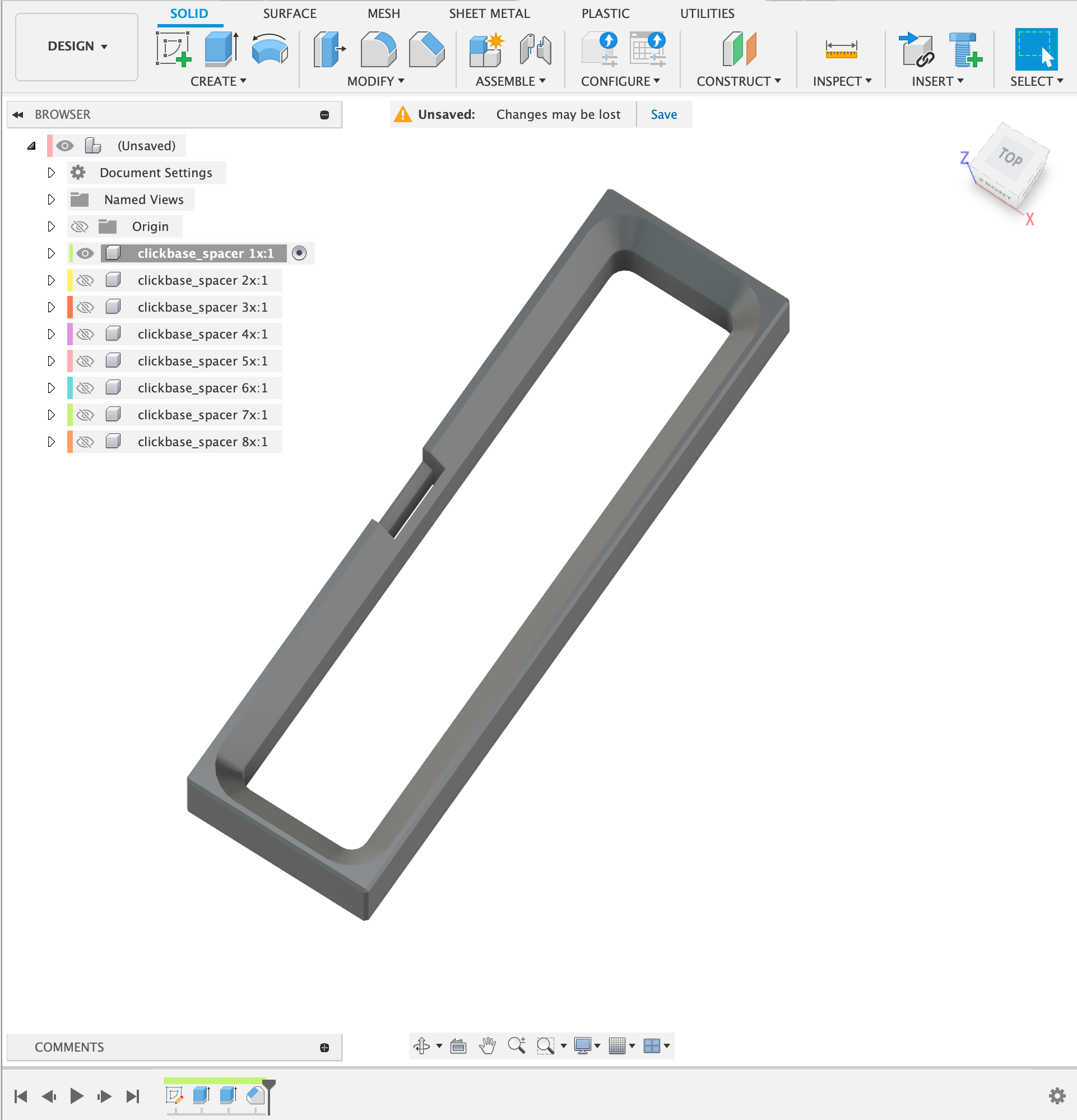
Task: Play the timeline
Action: pos(77,1095)
